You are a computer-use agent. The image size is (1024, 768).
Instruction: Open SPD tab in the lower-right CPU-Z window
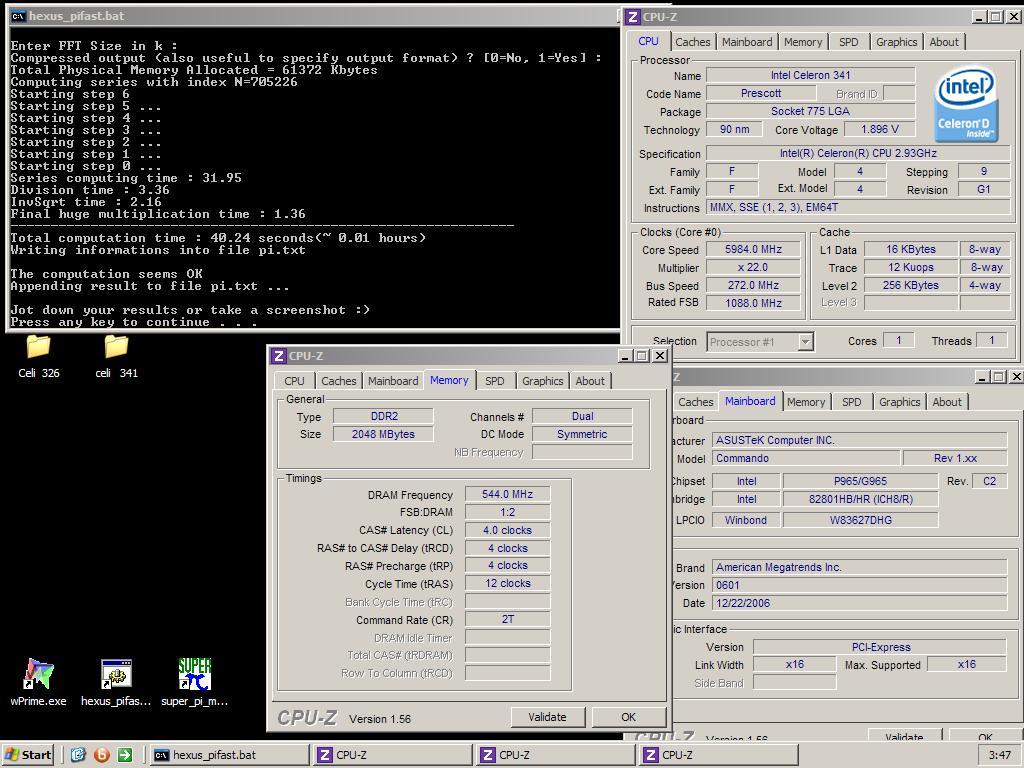coord(852,402)
